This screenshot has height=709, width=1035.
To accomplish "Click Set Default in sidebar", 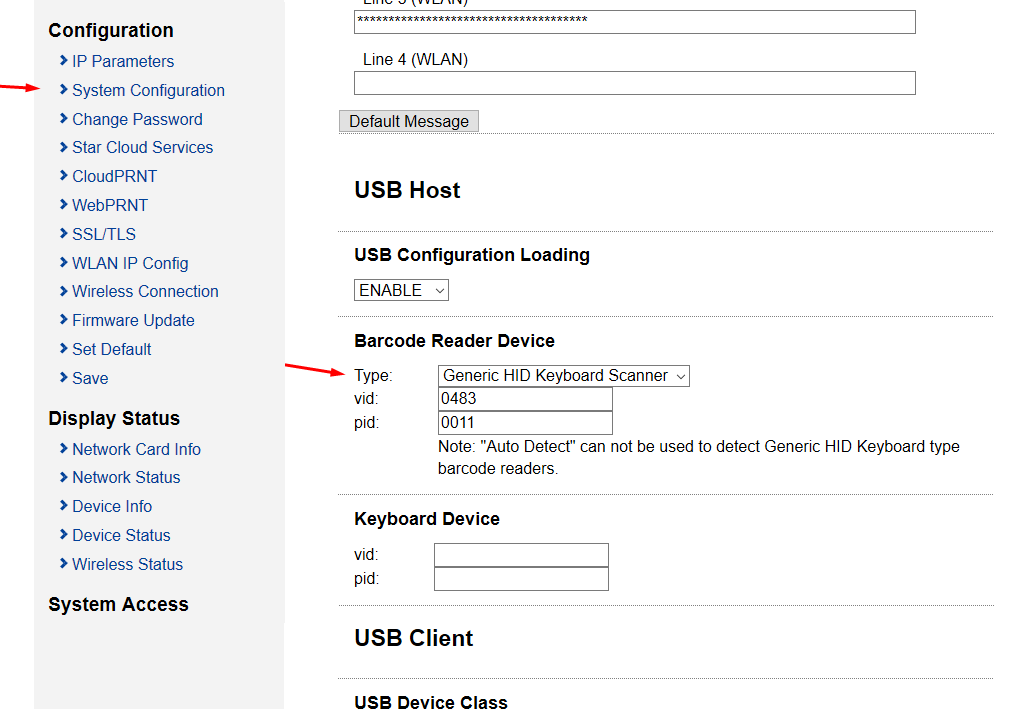I will (x=112, y=349).
